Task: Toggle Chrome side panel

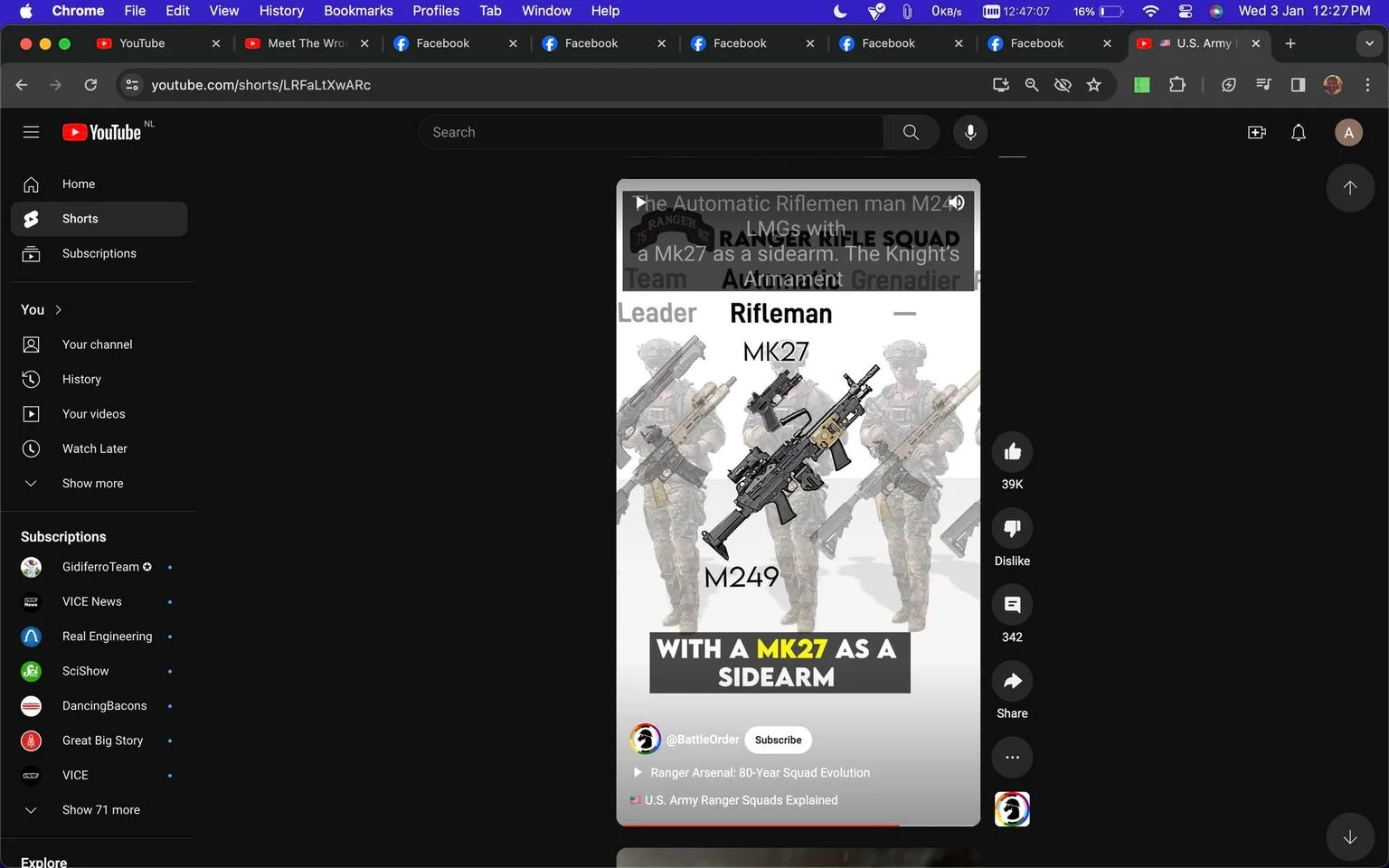Action: point(1298,85)
